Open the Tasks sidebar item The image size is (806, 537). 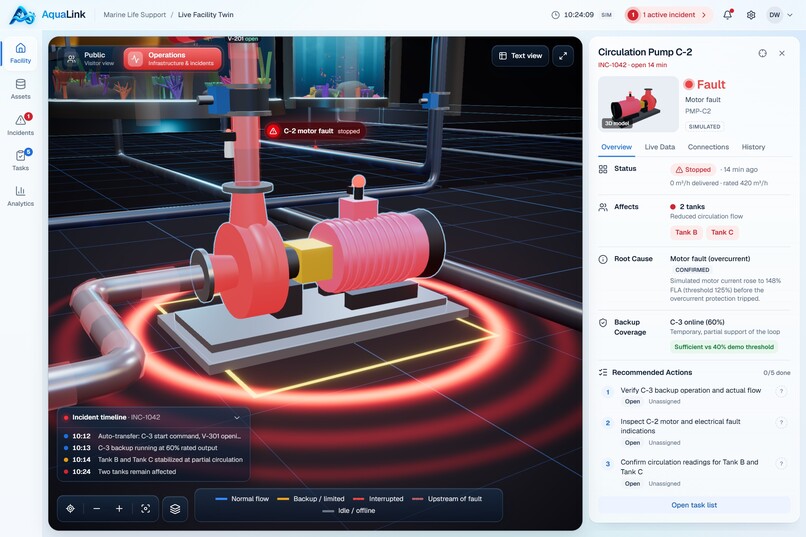21,160
